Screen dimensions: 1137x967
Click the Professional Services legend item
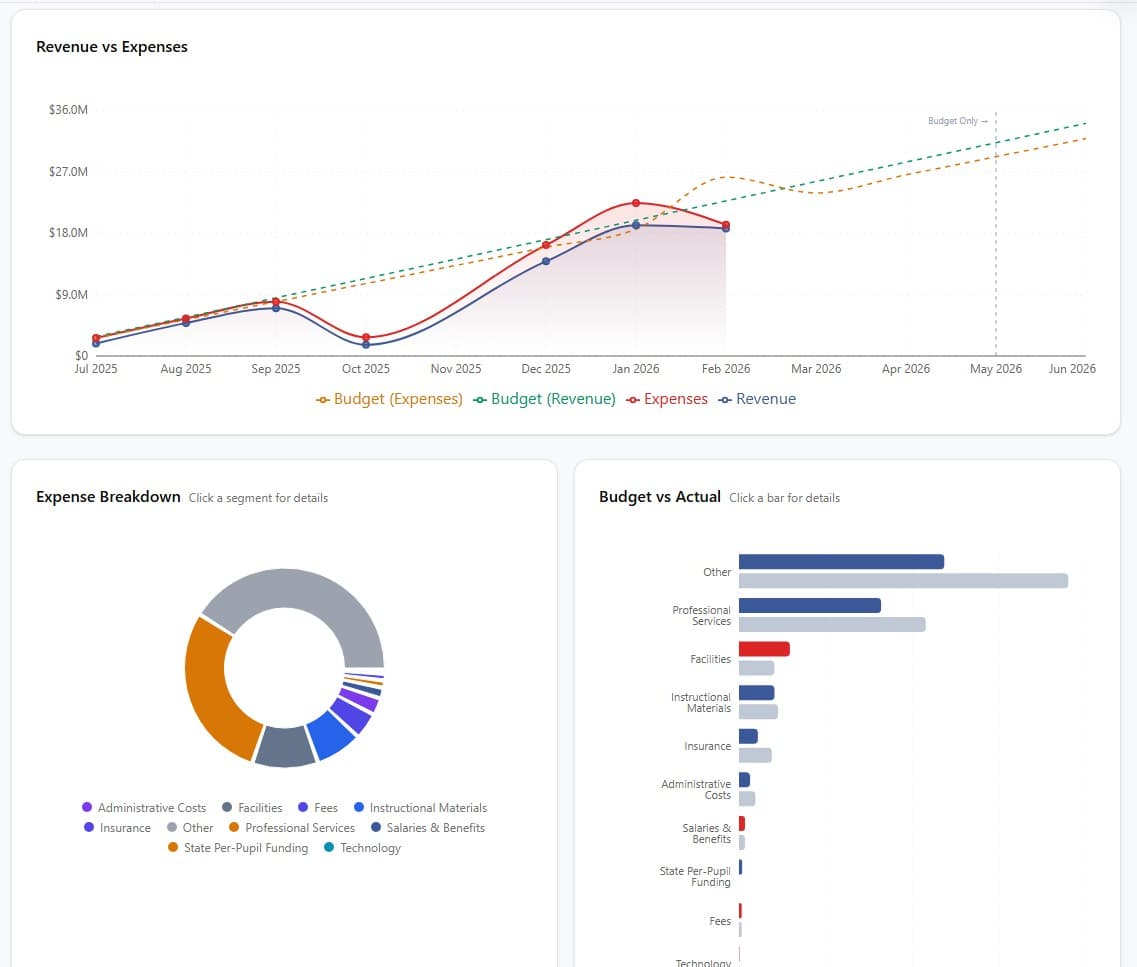(292, 828)
